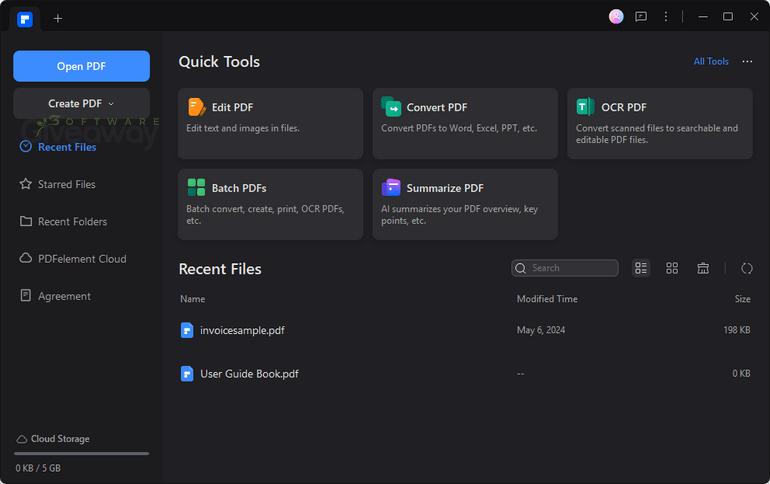Image resolution: width=770 pixels, height=484 pixels.
Task: Click the Search field in Recent Files
Action: tap(565, 268)
